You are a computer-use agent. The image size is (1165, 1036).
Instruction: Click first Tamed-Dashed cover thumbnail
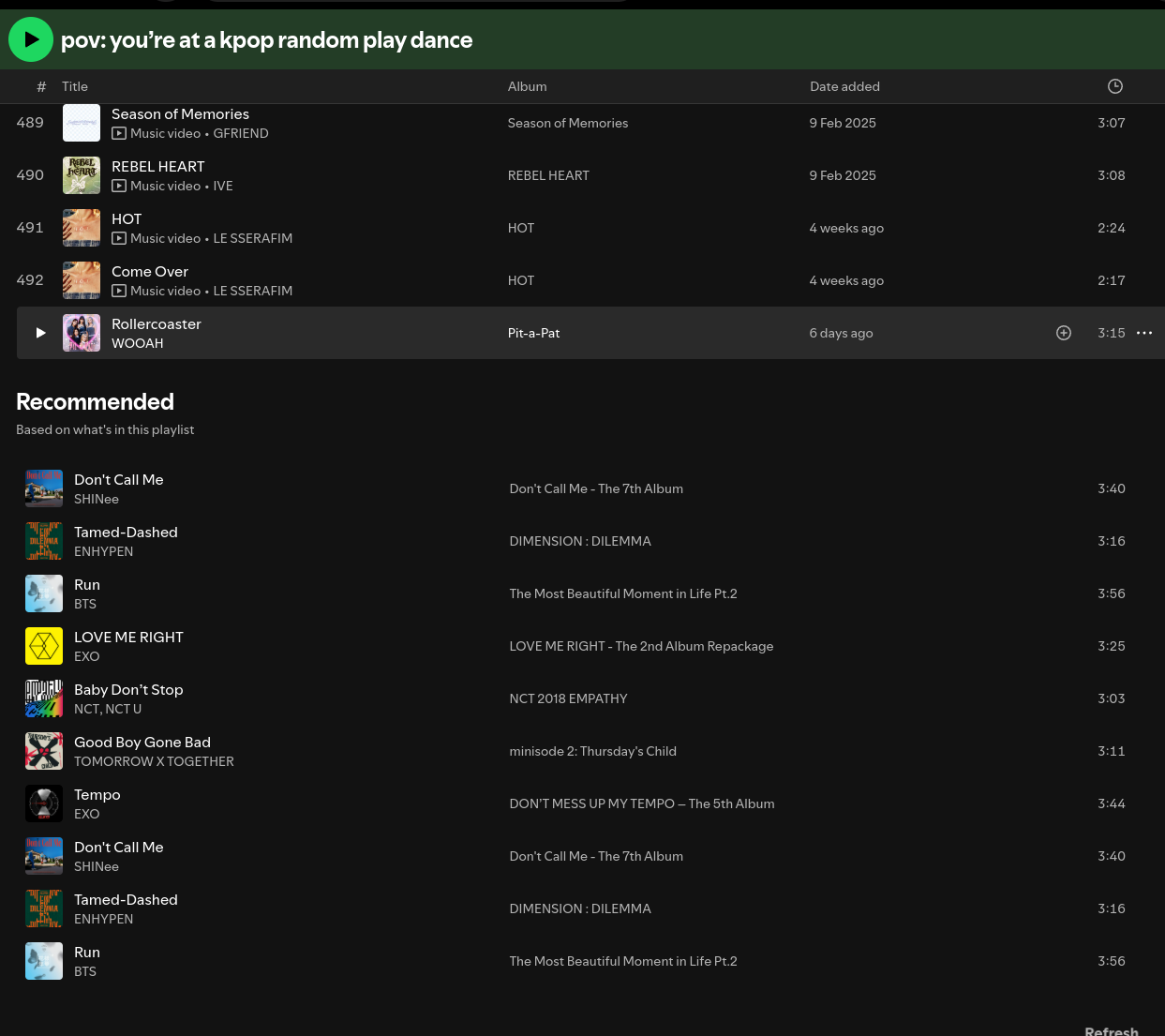(x=44, y=541)
